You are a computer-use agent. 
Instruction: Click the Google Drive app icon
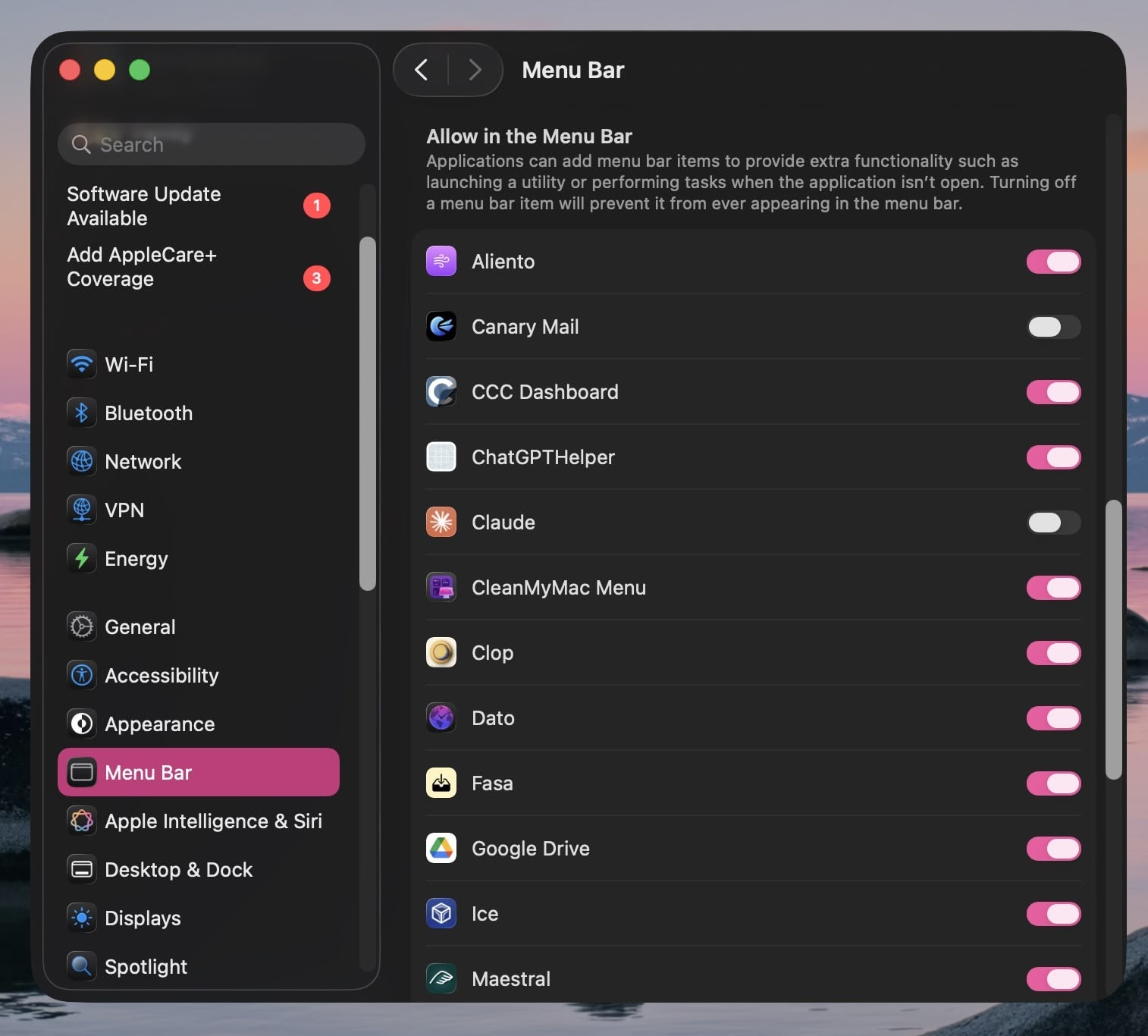coord(441,849)
